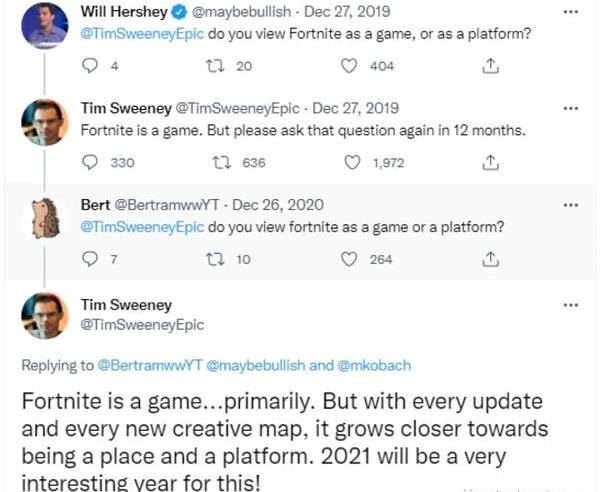Retweet Tim Sweeney's 12 months tweet
This screenshot has width=600, height=492.
tap(226, 163)
